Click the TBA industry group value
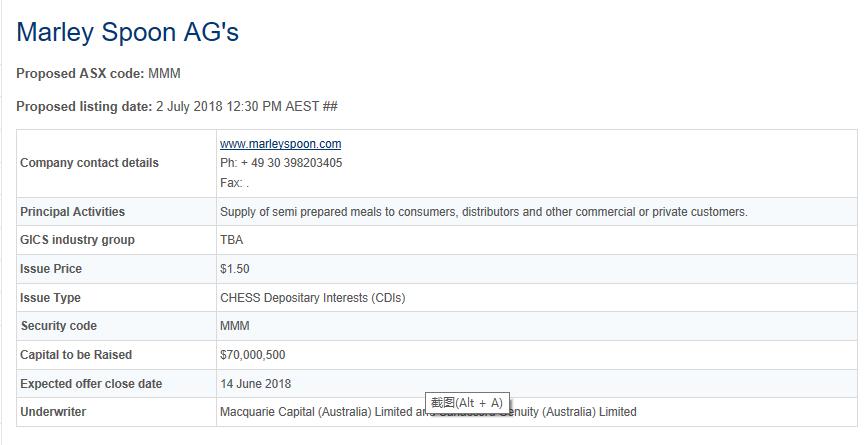The height and width of the screenshot is (445, 867). (x=231, y=240)
